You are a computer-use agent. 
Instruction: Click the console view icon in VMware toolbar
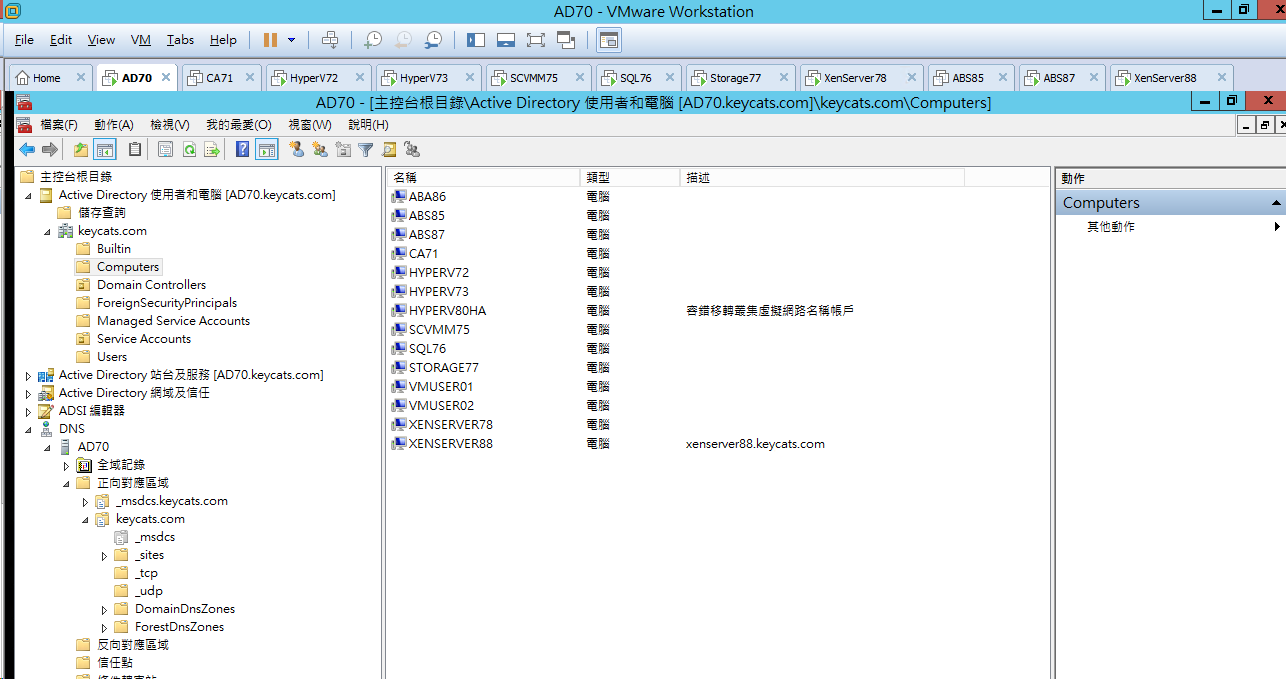[x=608, y=40]
